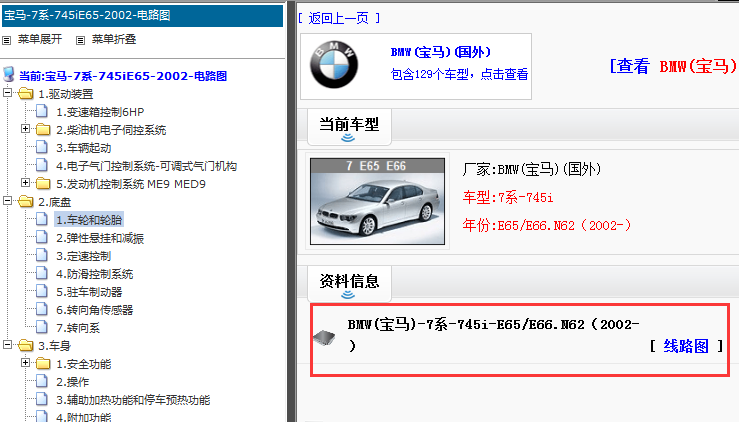Click the 车型:7系-745i text
Screen dimensions: 739x422
click(508, 197)
